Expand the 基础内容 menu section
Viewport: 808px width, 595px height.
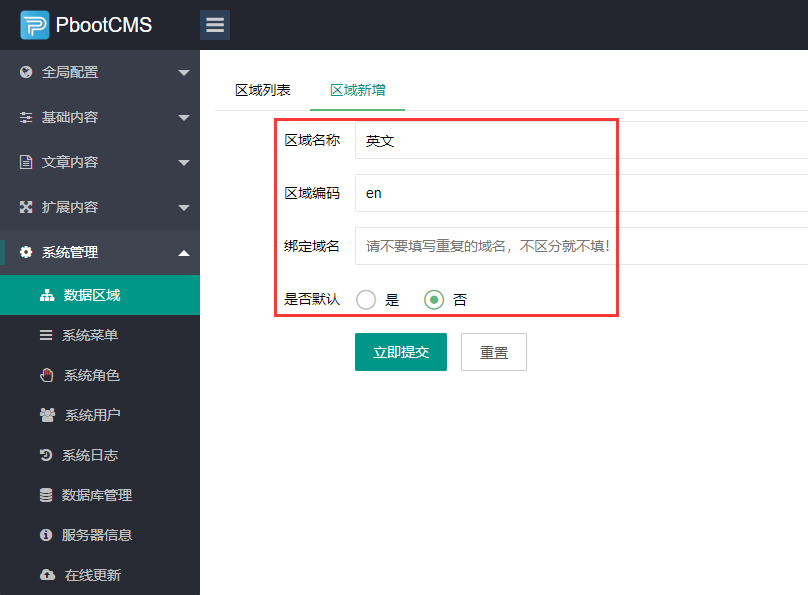100,117
